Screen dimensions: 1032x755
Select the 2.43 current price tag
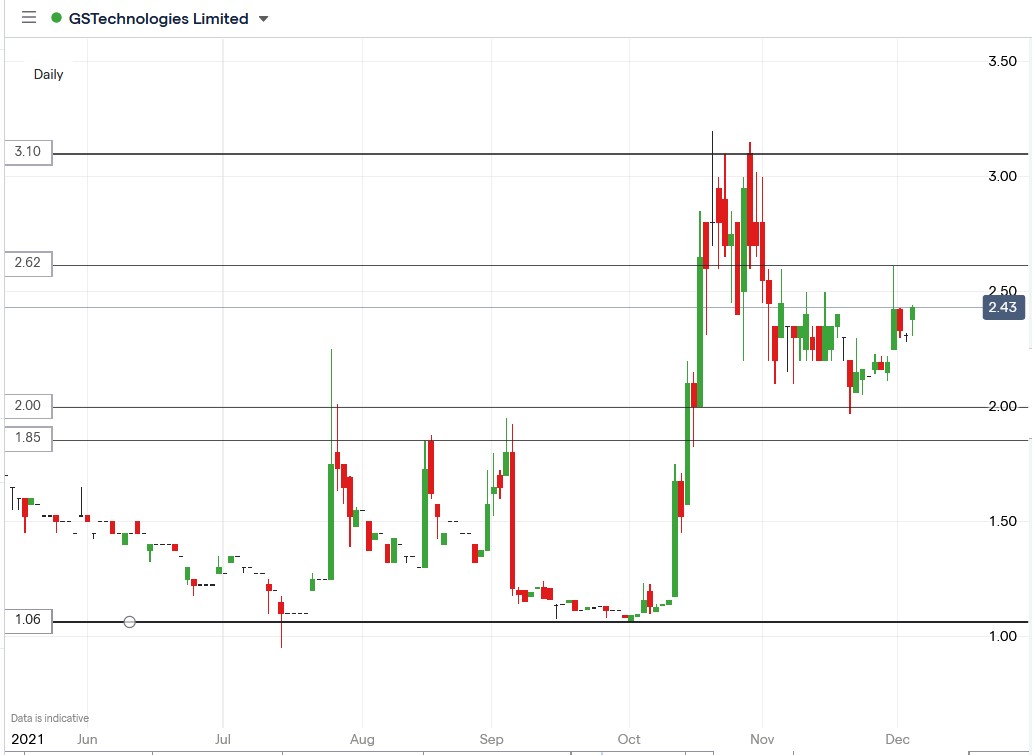[x=1003, y=307]
